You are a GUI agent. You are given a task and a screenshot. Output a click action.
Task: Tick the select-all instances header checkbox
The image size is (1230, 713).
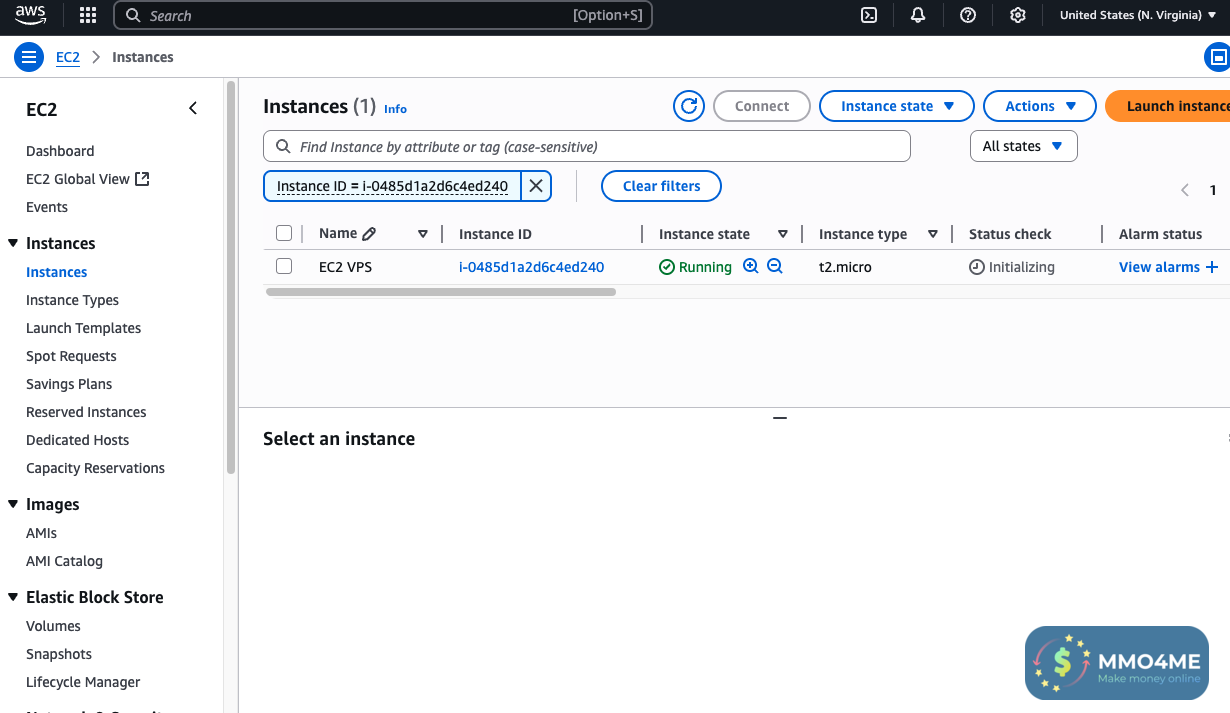(284, 233)
